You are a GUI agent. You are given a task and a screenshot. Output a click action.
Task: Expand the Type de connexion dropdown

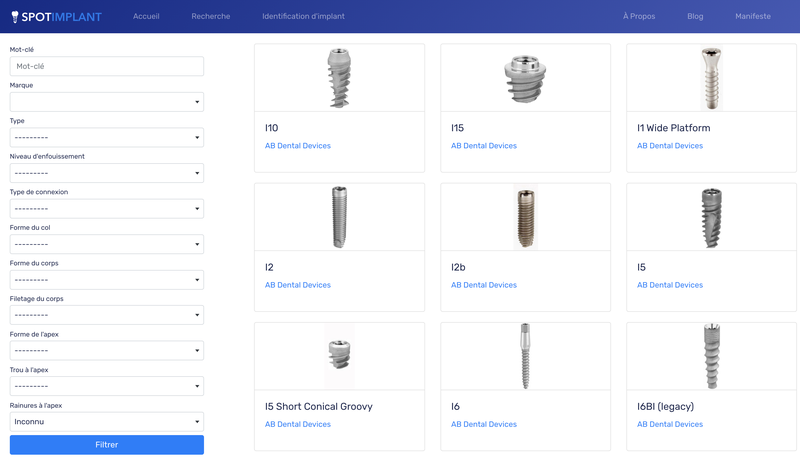[x=107, y=209]
